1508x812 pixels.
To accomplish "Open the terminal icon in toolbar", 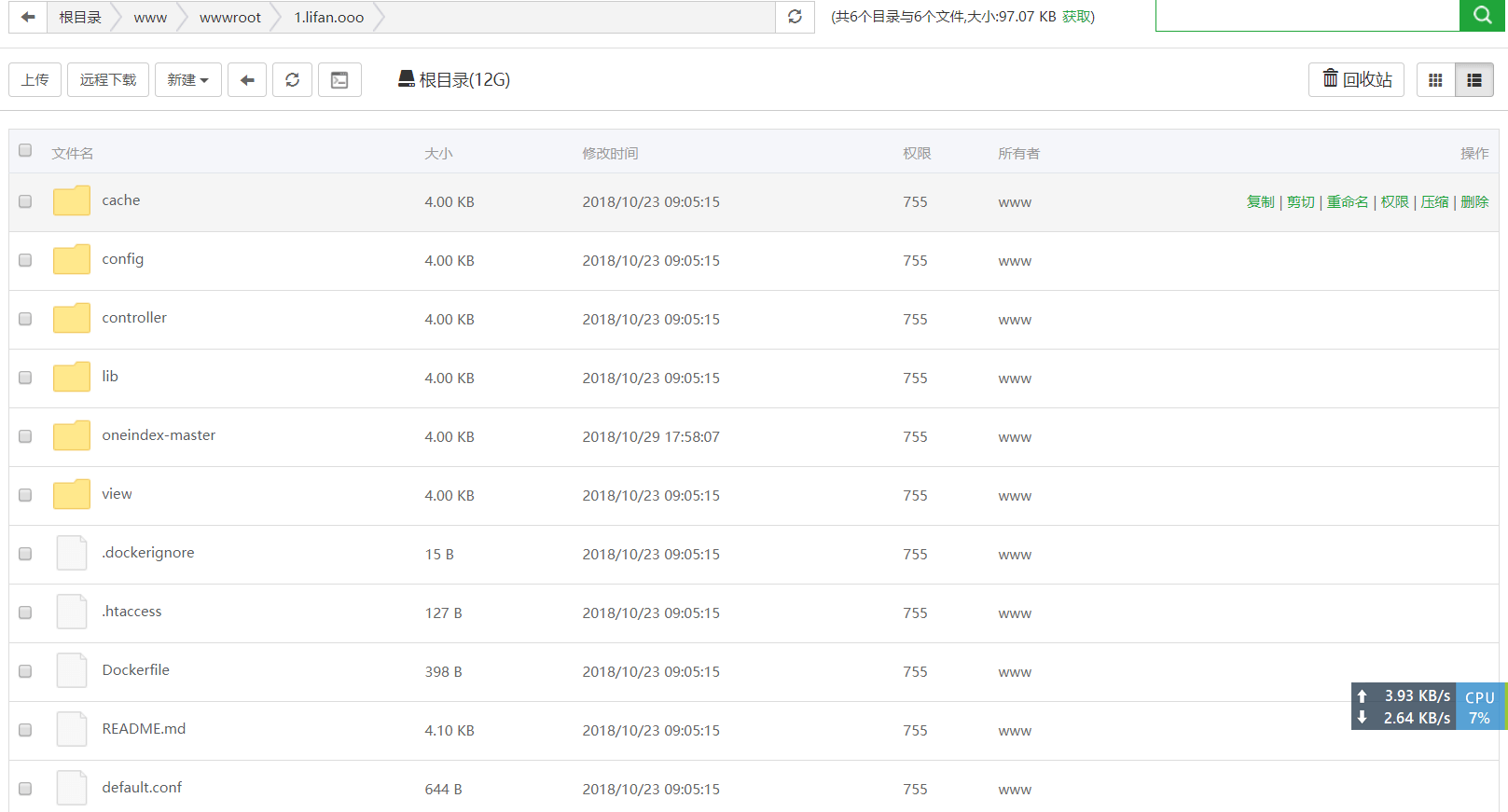I will [x=339, y=80].
